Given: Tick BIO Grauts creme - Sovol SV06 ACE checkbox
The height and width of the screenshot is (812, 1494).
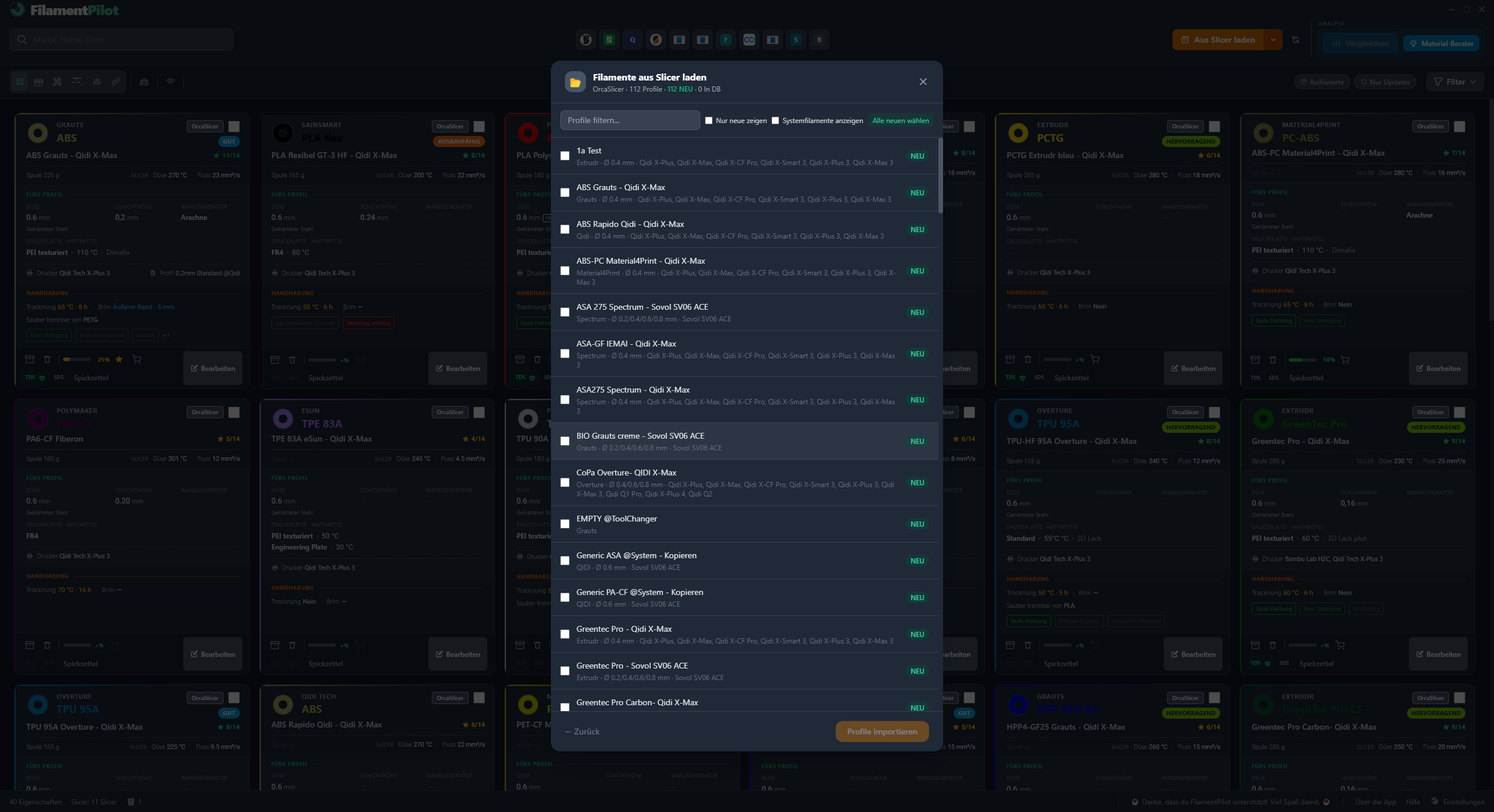Looking at the screenshot, I should (565, 441).
